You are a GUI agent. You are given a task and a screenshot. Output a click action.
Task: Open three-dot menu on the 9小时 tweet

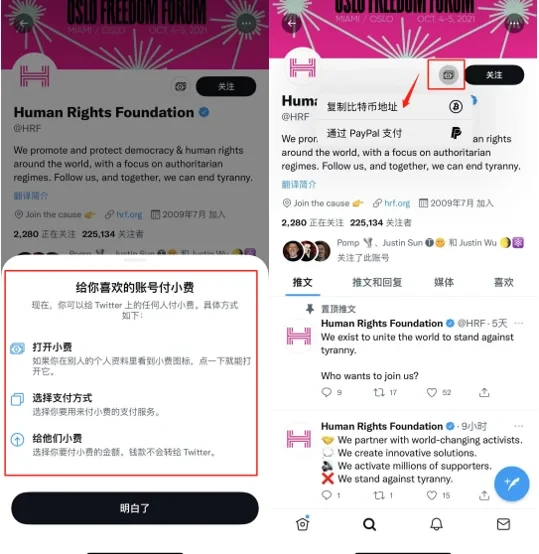[519, 426]
